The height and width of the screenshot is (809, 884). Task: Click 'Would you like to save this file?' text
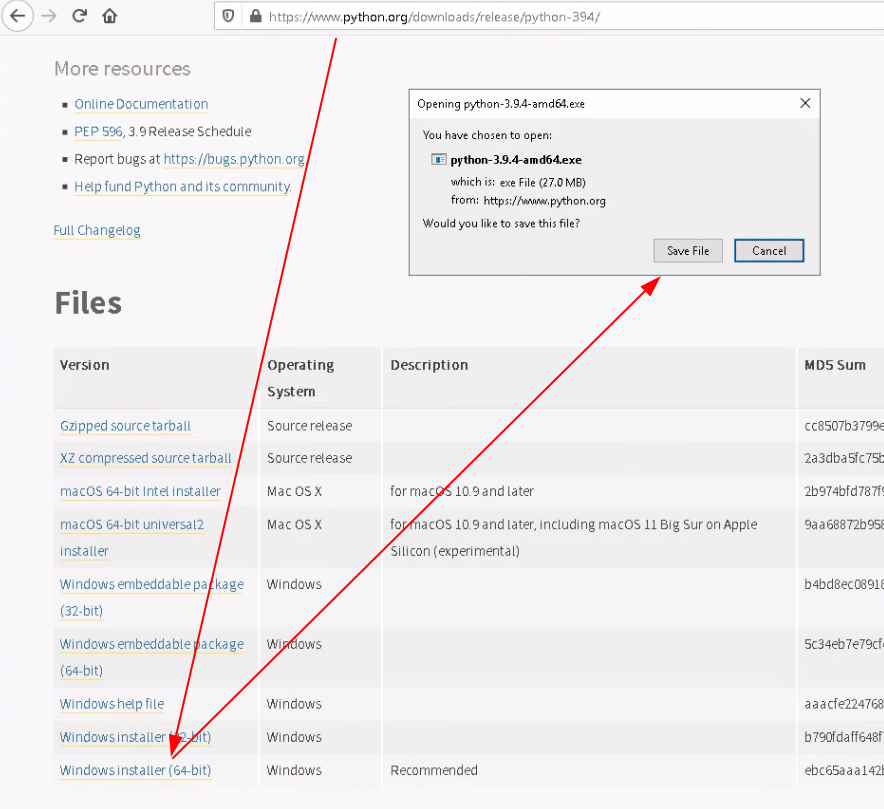click(x=501, y=224)
